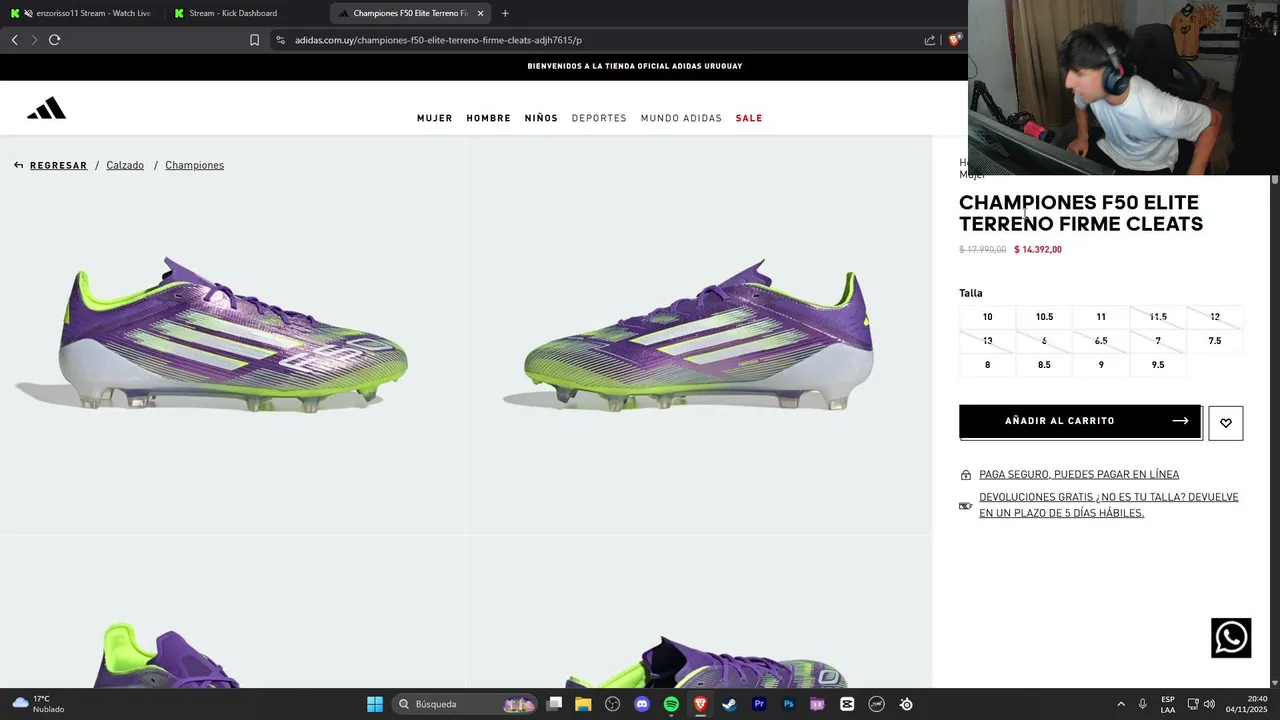Open the site info icon in address bar
Image resolution: width=1280 pixels, height=720 pixels.
(x=280, y=40)
